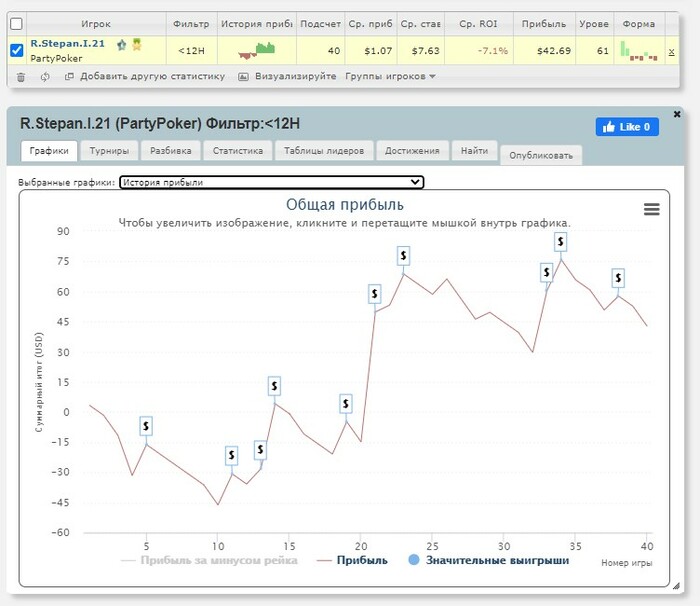Sort by the Фильтр column header

click(191, 24)
